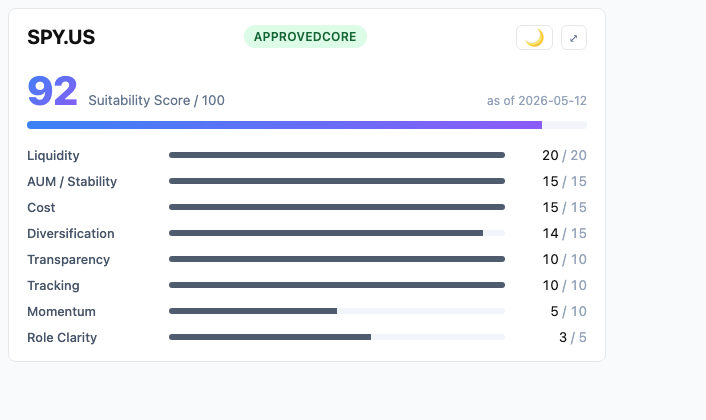Click the Tracking score bar
The height and width of the screenshot is (420, 706).
pos(337,285)
